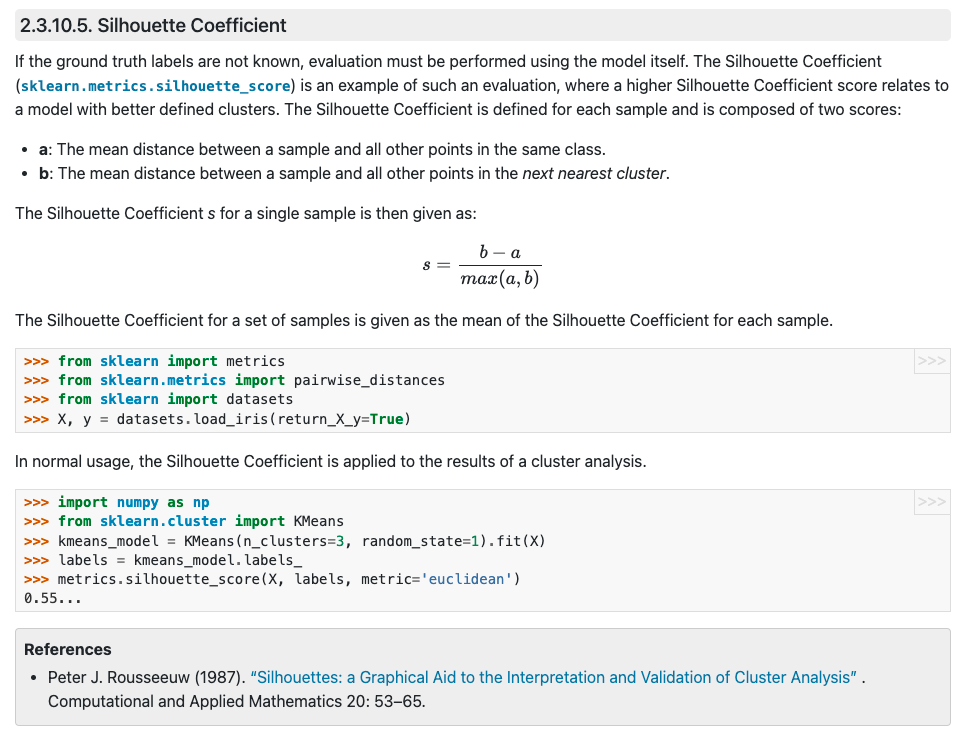Click the References box title
Screen dimensions: 961x732
[67, 650]
